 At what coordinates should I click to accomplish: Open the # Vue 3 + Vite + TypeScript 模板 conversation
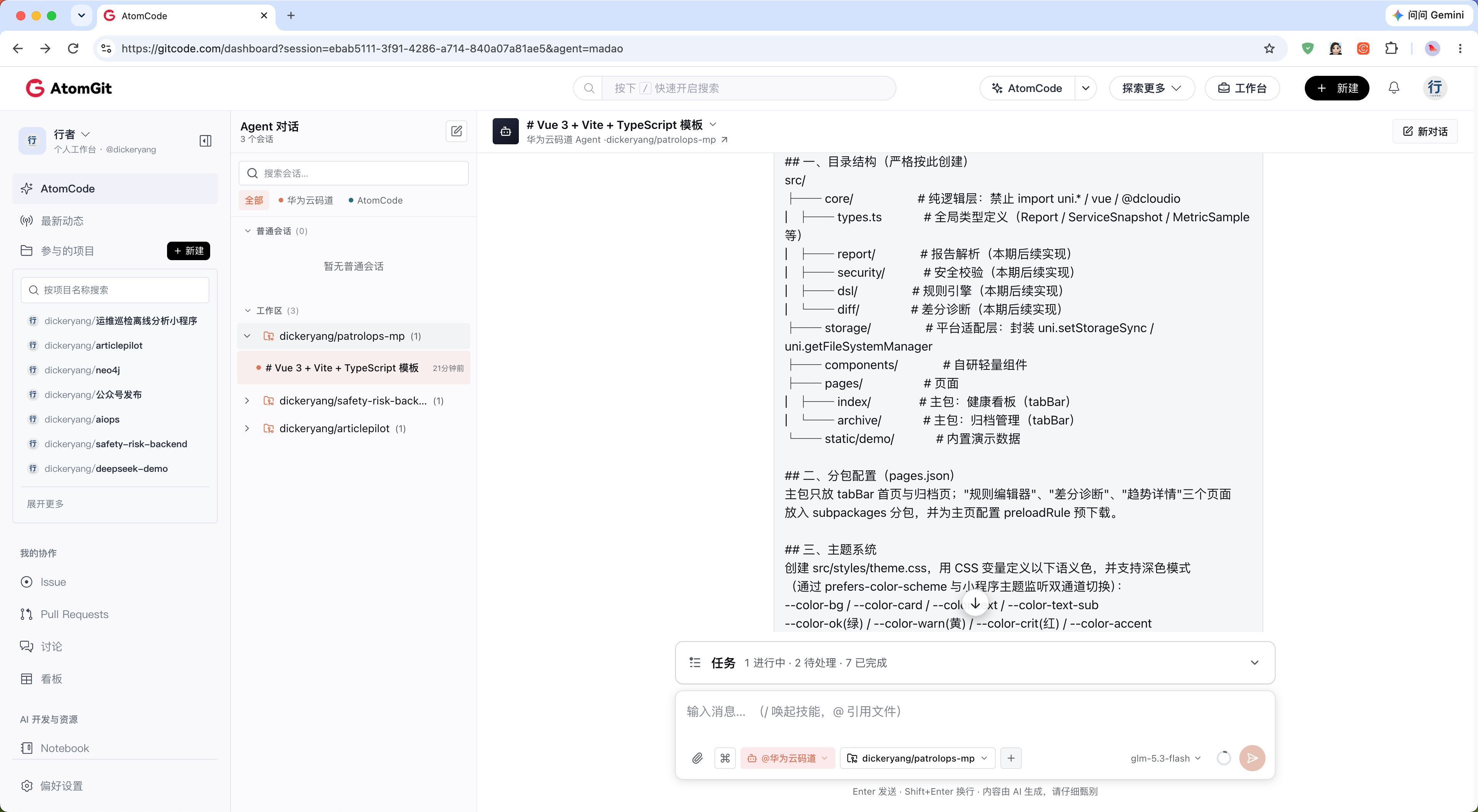353,368
